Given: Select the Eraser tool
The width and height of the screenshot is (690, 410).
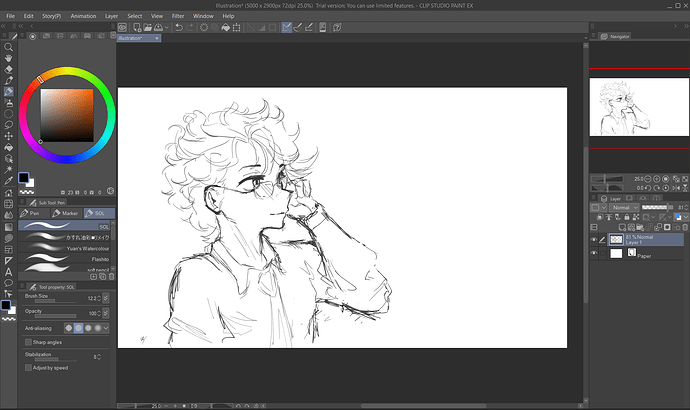Looking at the screenshot, I should tap(8, 69).
